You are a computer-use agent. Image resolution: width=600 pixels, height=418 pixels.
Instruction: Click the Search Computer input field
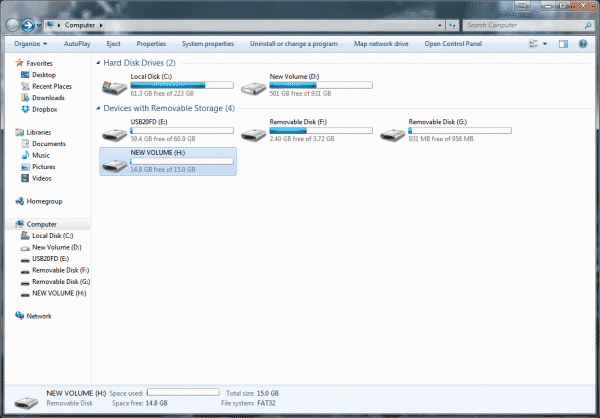click(524, 25)
